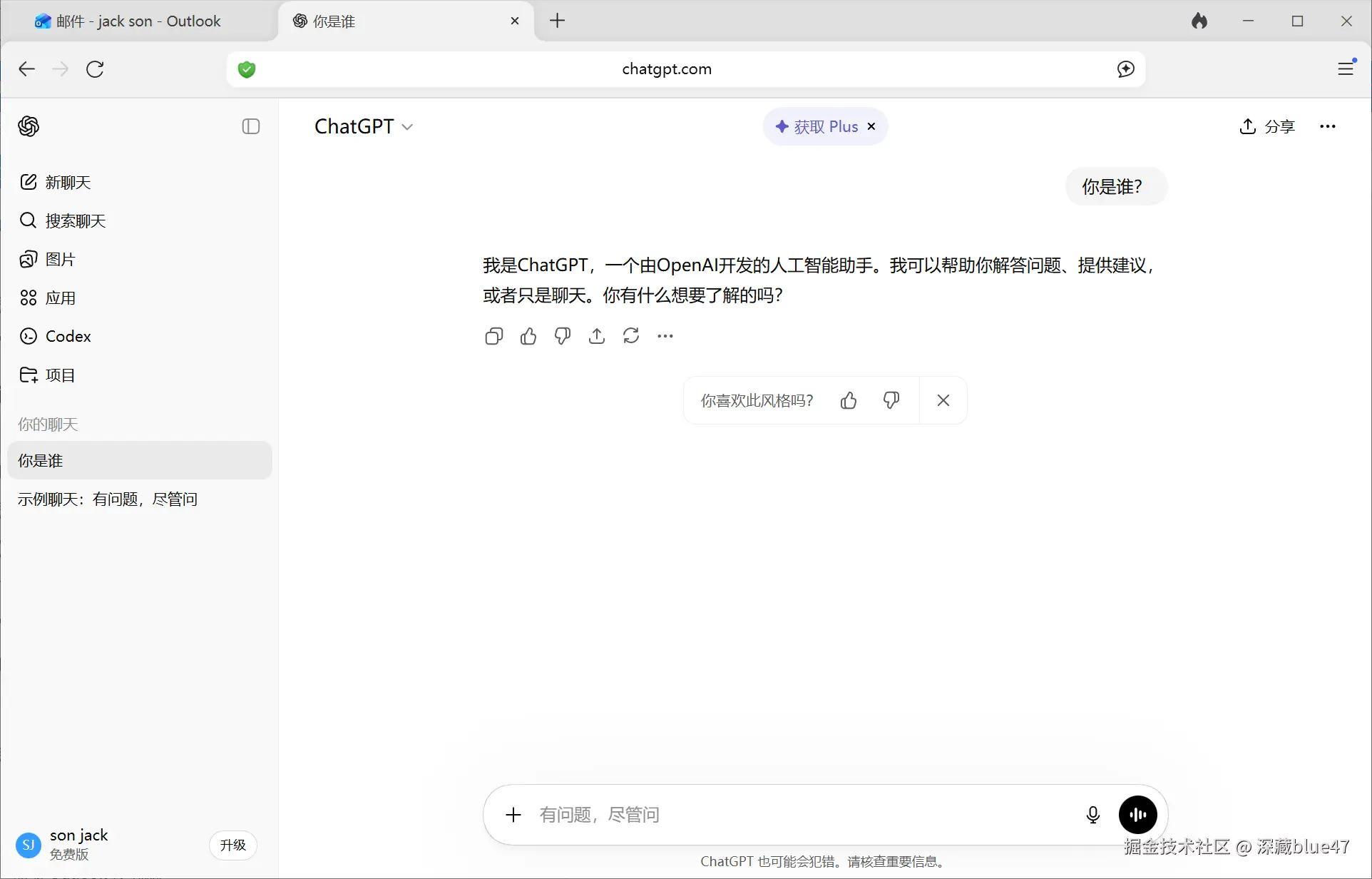1372x879 pixels.
Task: Regenerate the ChatGPT response
Action: click(x=630, y=336)
